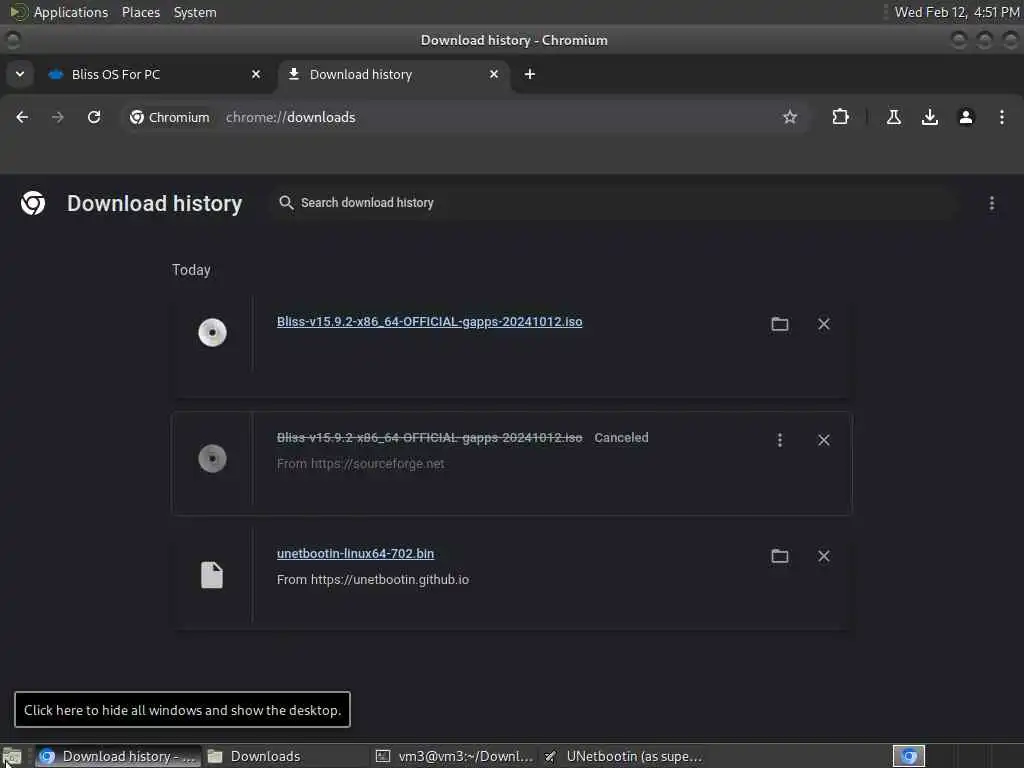Image resolution: width=1024 pixels, height=768 pixels.
Task: Select the Download history taskbar entry
Action: click(x=118, y=756)
